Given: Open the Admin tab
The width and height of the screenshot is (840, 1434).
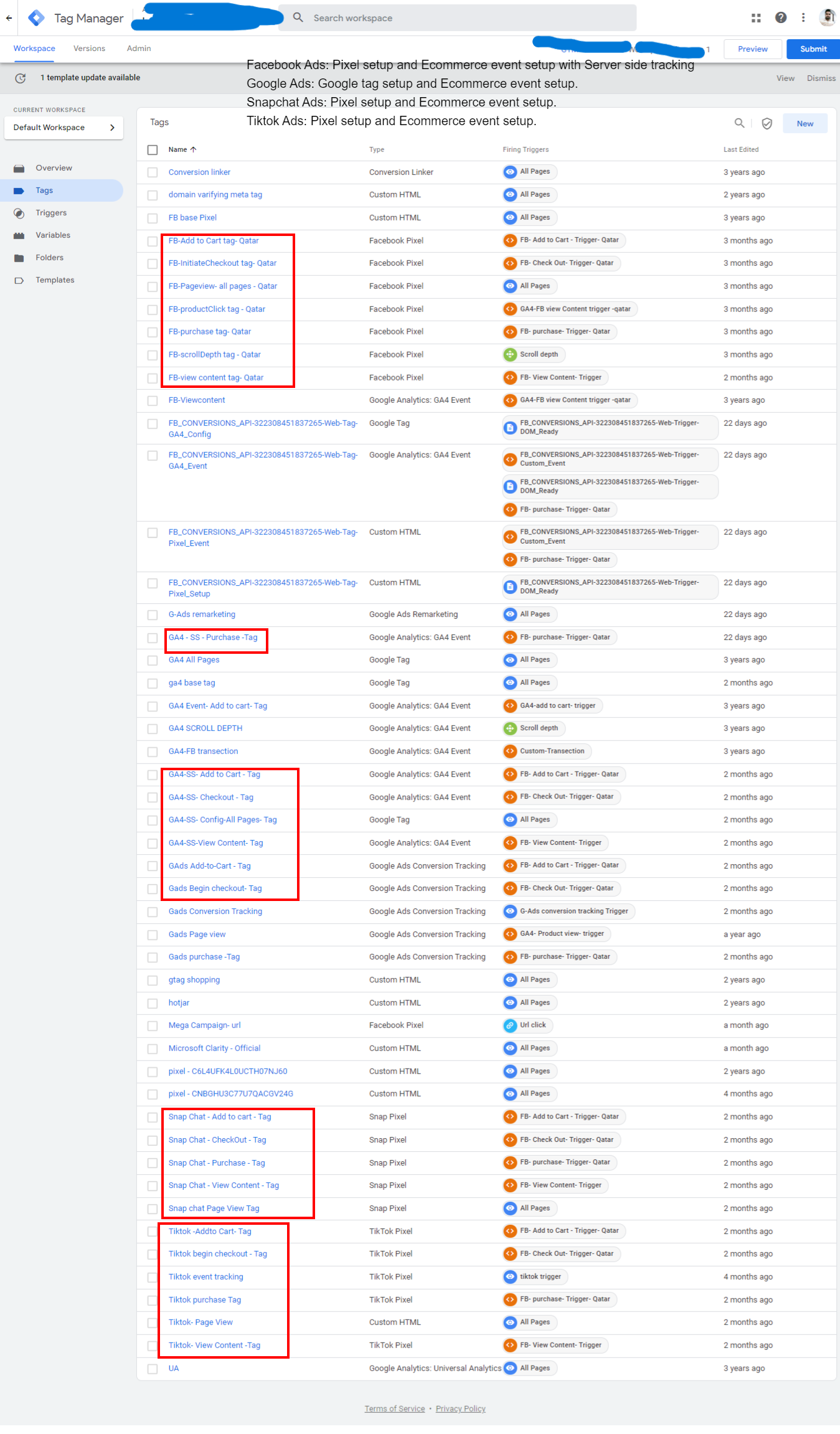Looking at the screenshot, I should click(138, 49).
